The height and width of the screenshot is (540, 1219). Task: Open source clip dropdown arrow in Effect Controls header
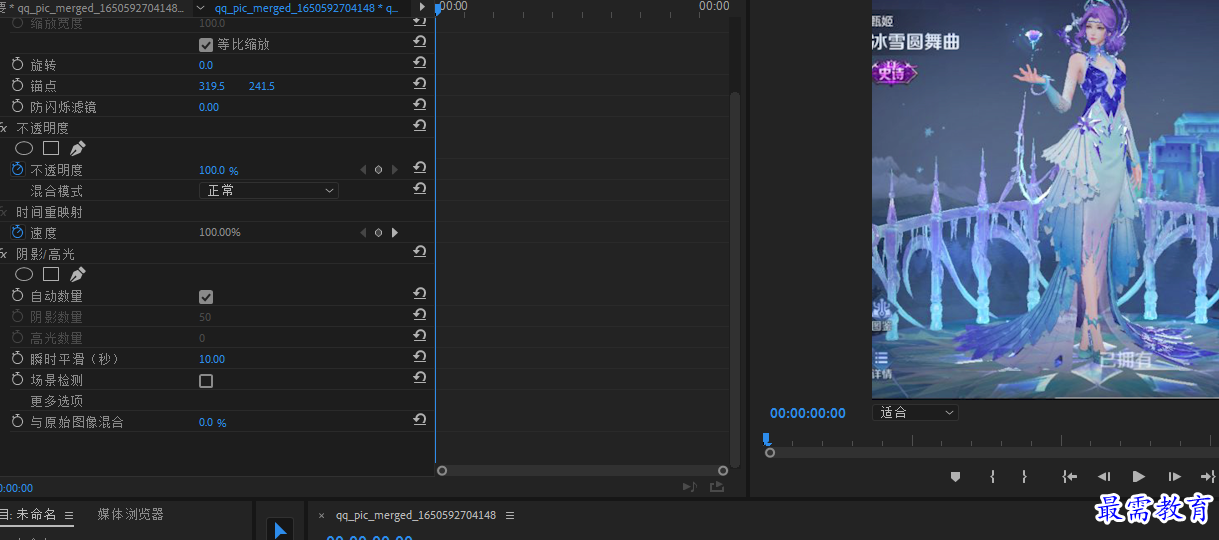(199, 7)
